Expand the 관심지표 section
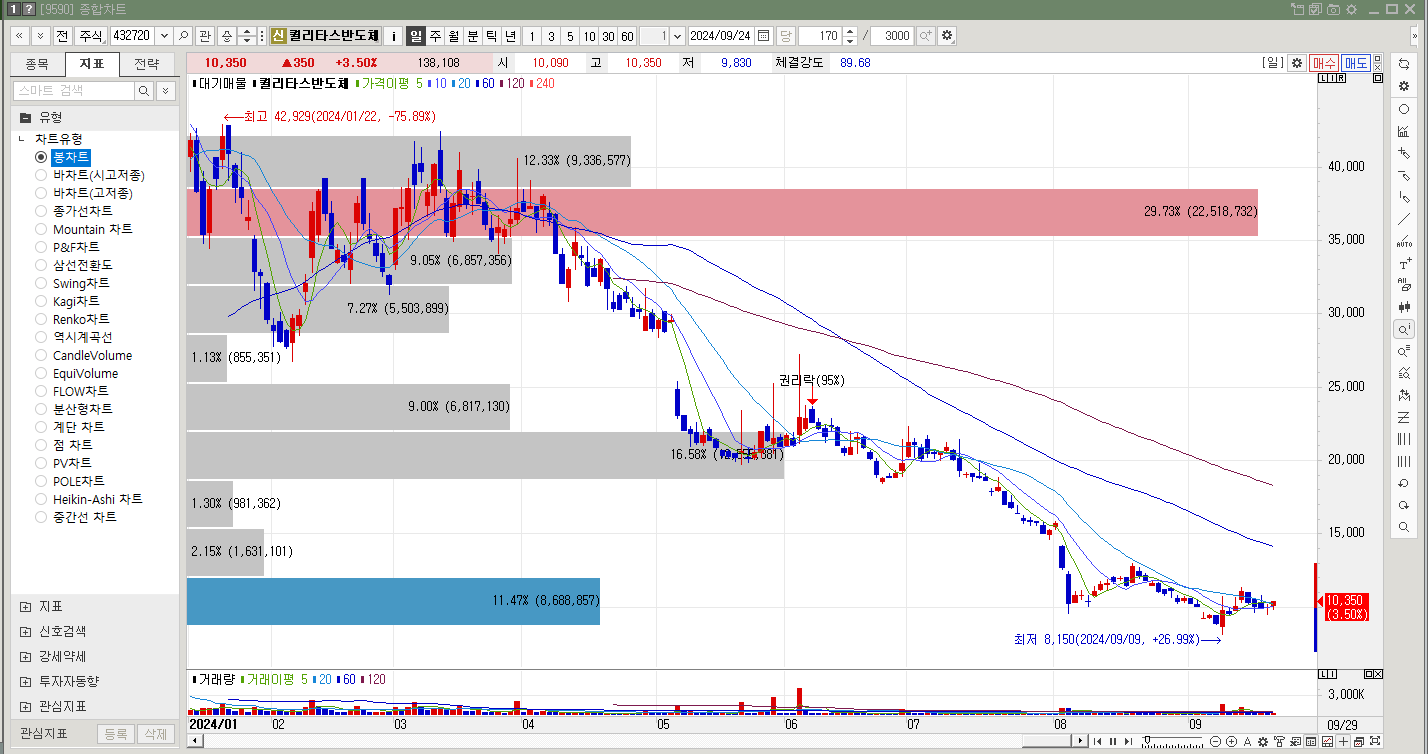 (25, 706)
